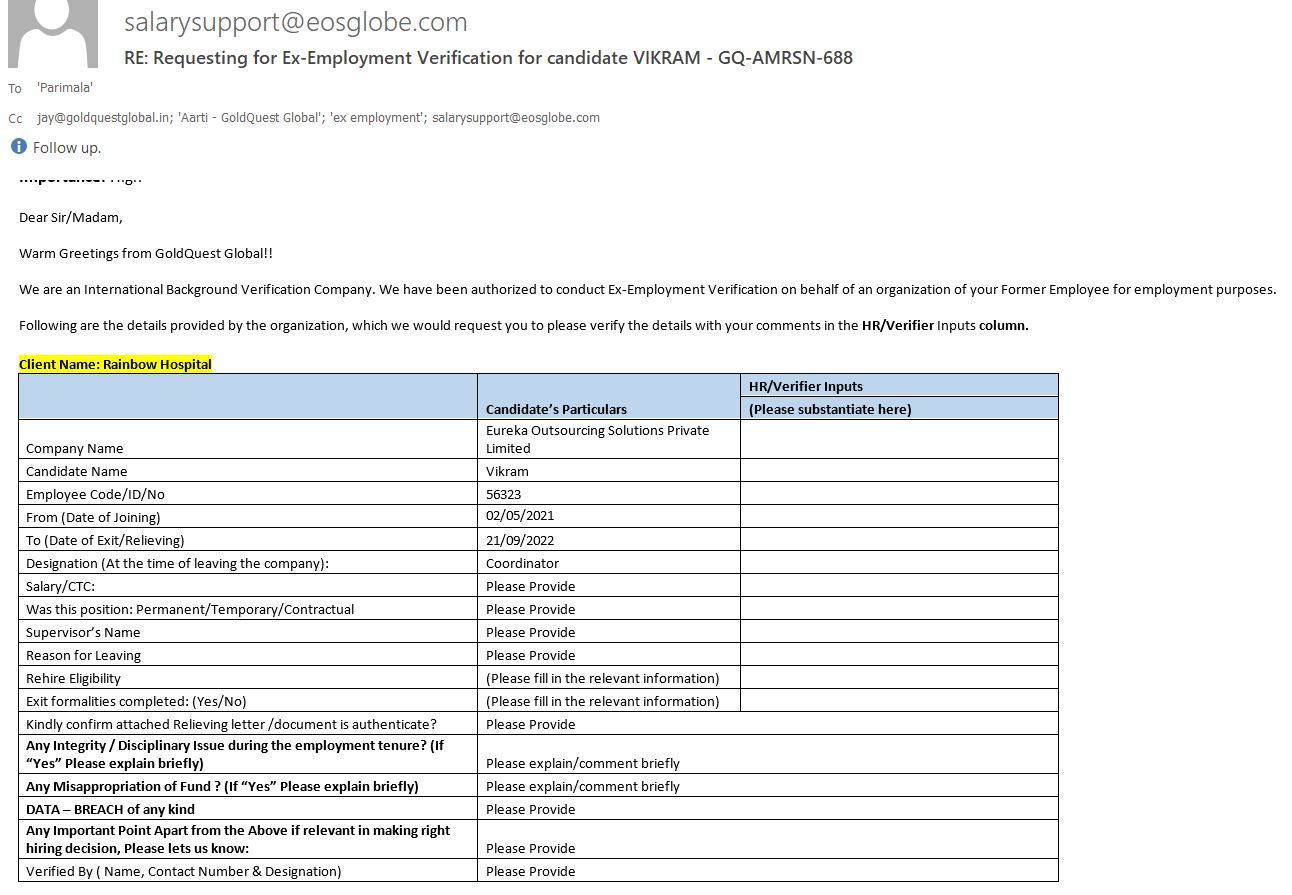Click the 'Reason for Leaving' row label

click(x=83, y=655)
